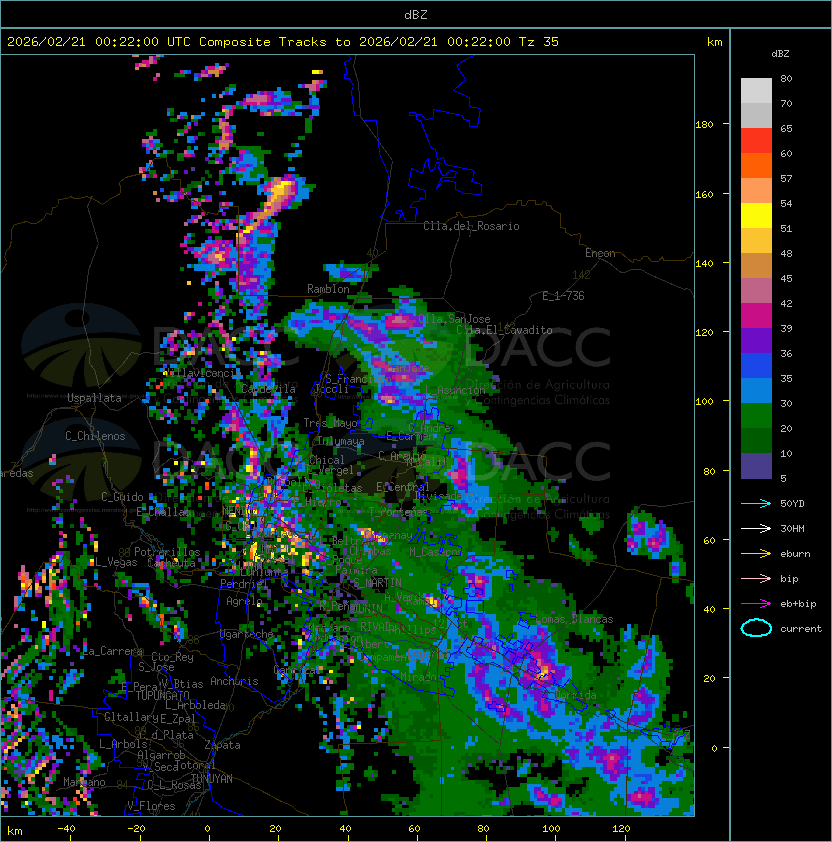Pick the gold 48–51 dBZ swatch
Viewport: 832px width, 842px height.
point(756,241)
